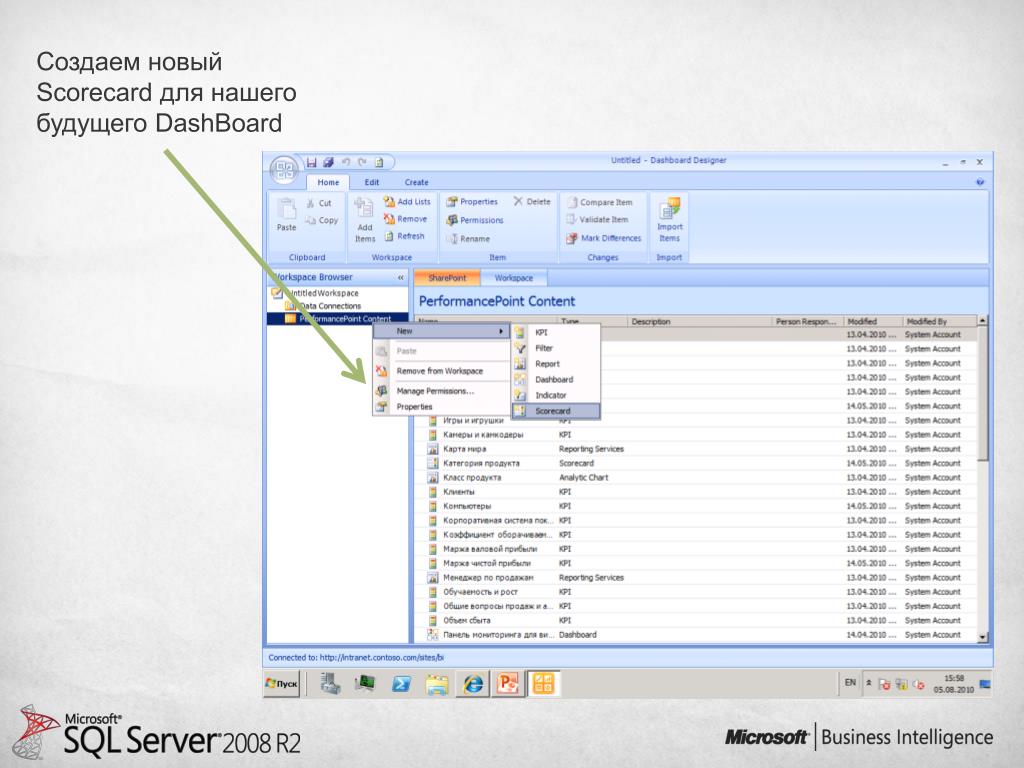
Task: Select the Клиенты KPI row
Action: [x=696, y=492]
